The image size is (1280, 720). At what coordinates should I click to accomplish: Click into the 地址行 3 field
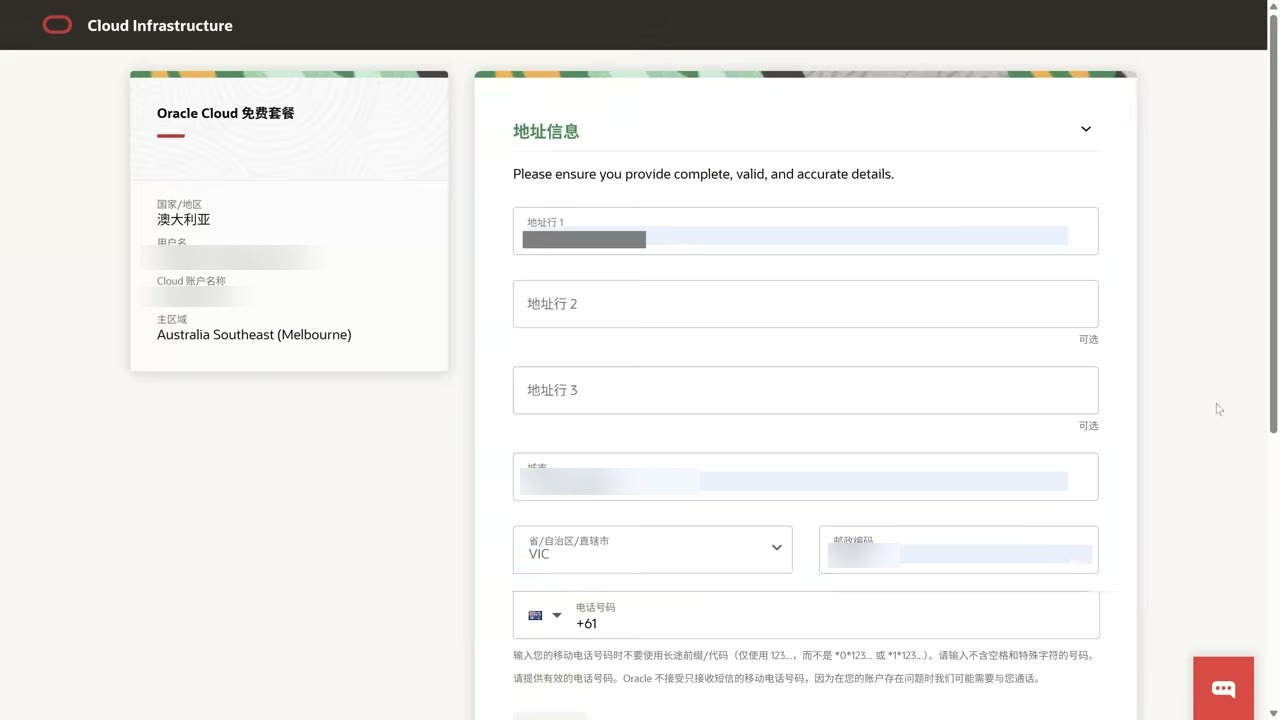805,390
